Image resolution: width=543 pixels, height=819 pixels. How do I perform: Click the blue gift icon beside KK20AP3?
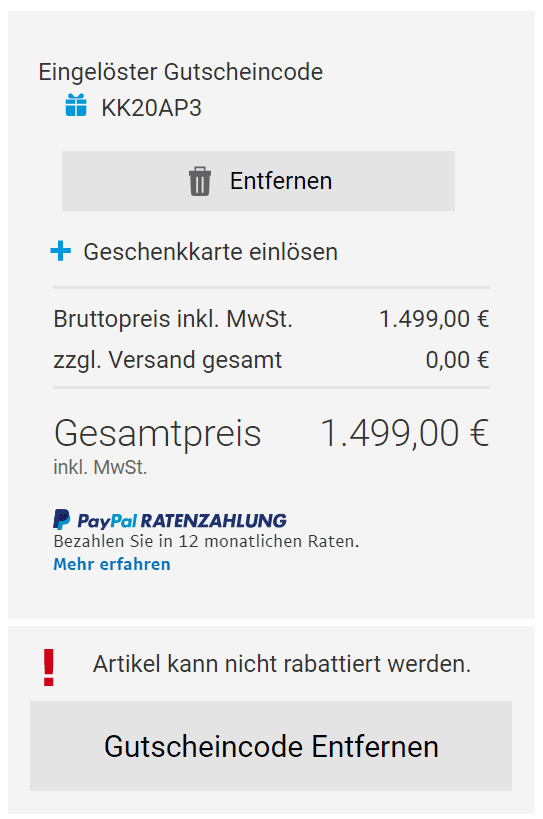[x=76, y=105]
